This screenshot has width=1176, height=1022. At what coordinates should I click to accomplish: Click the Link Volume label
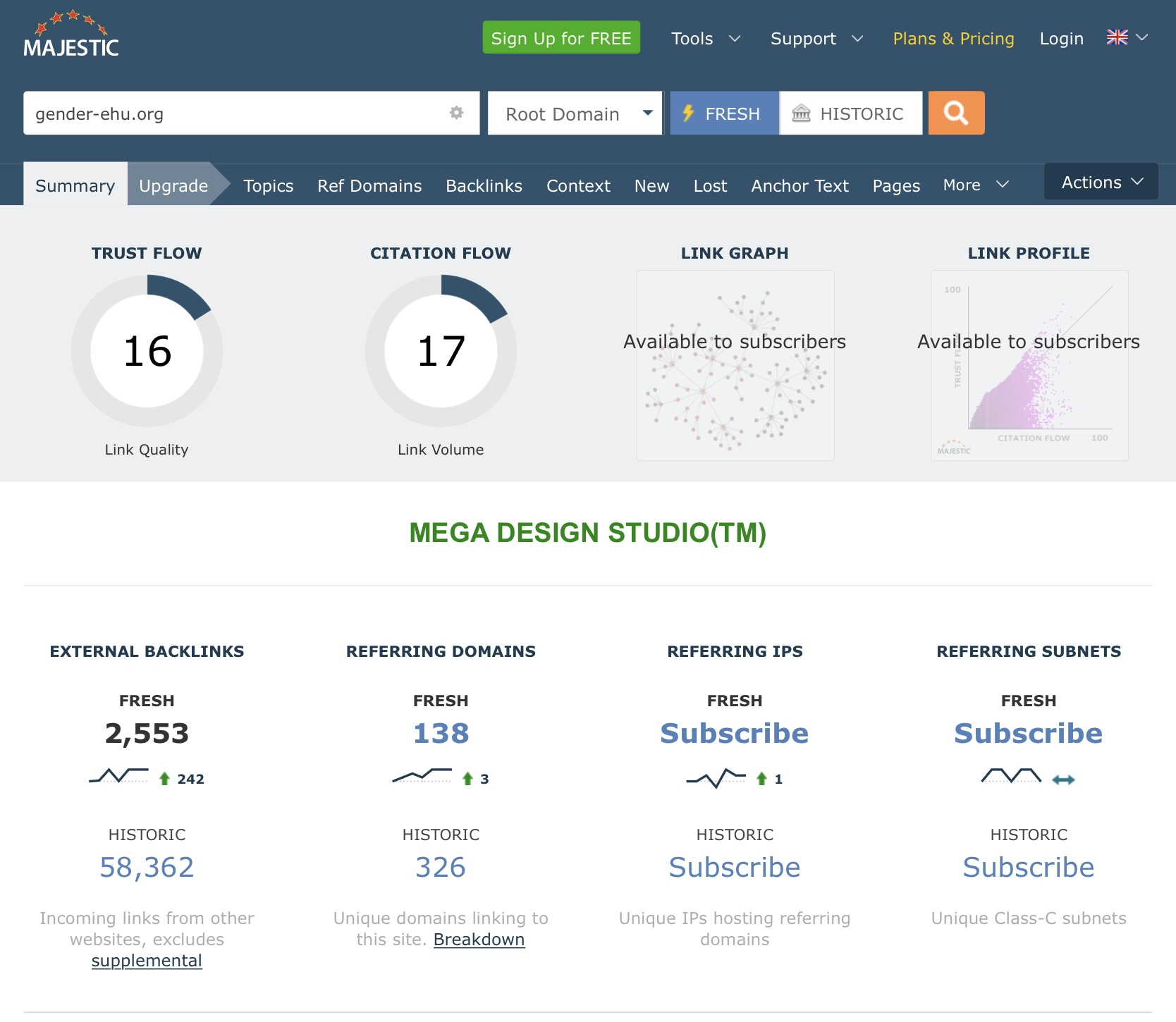(x=441, y=450)
